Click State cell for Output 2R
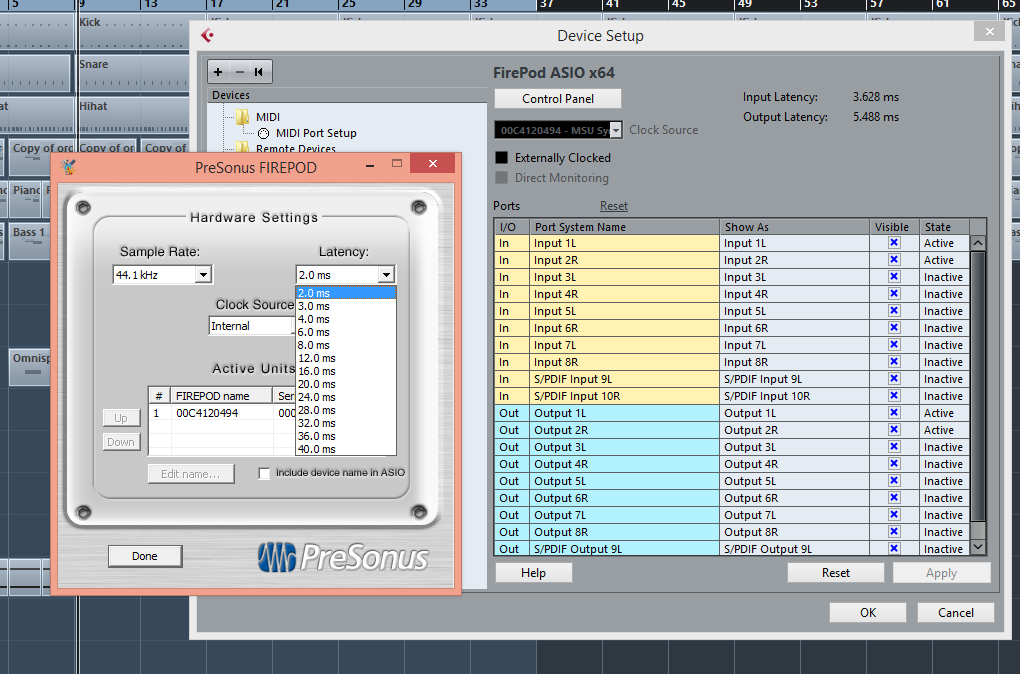Viewport: 1020px width, 674px height. pyautogui.click(x=944, y=429)
